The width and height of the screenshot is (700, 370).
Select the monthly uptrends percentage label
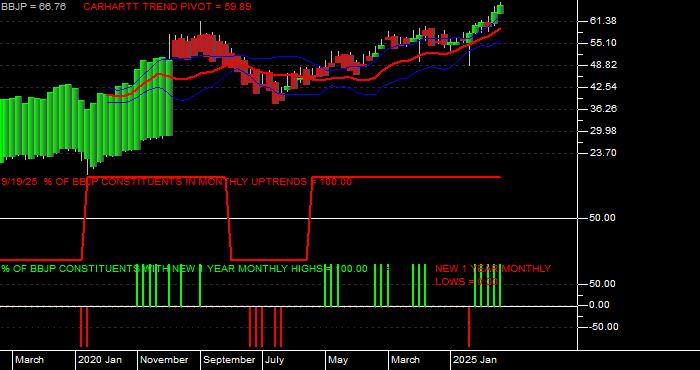coord(176,182)
